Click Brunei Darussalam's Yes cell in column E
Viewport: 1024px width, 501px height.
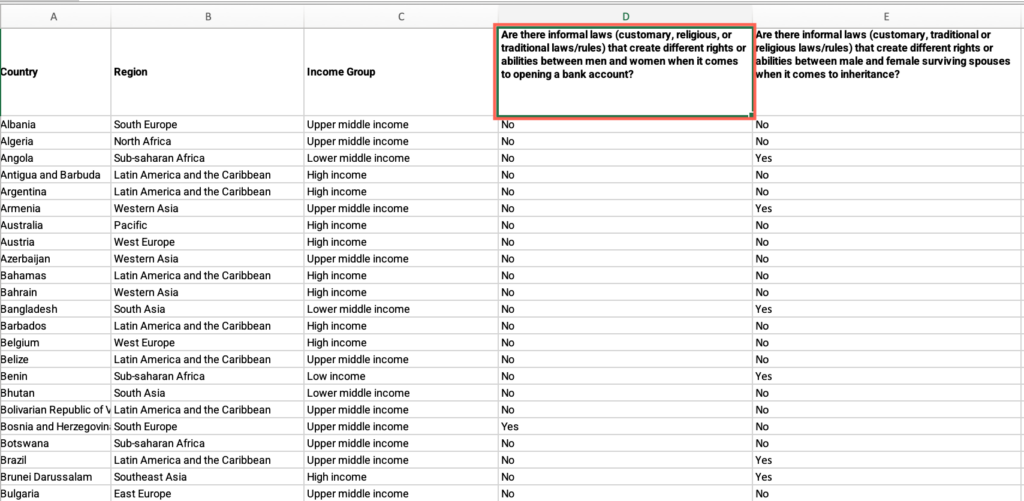[888, 477]
